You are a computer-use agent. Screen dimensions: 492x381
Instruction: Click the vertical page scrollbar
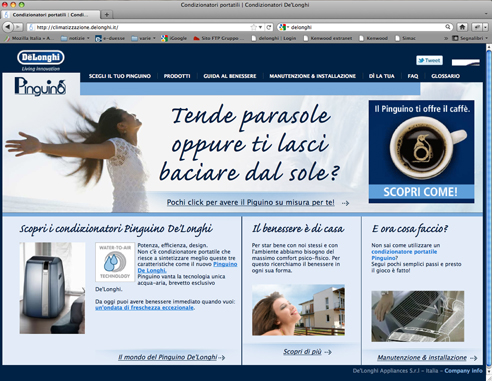click(489, 207)
